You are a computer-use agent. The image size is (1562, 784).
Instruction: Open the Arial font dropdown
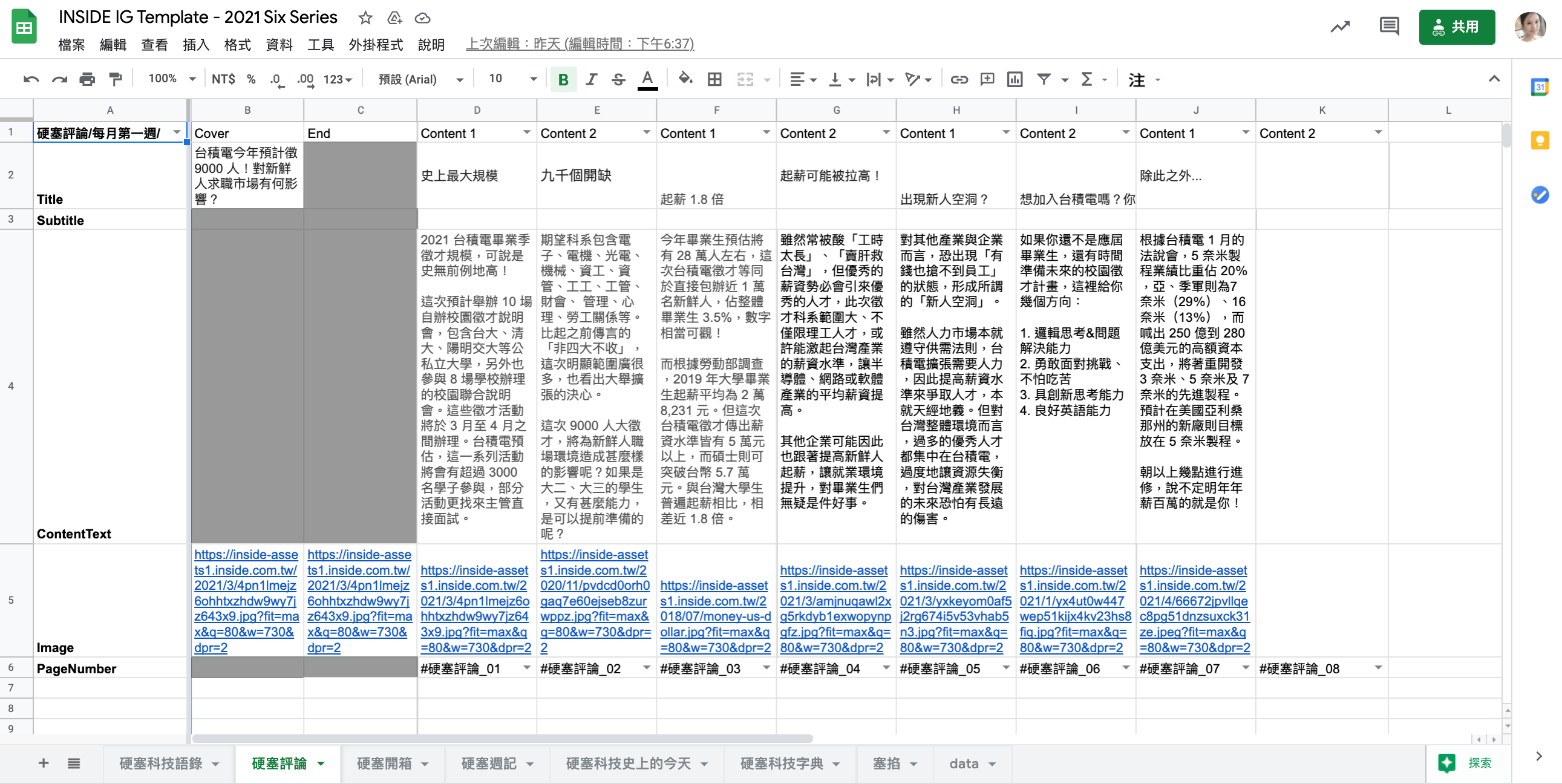click(x=421, y=79)
